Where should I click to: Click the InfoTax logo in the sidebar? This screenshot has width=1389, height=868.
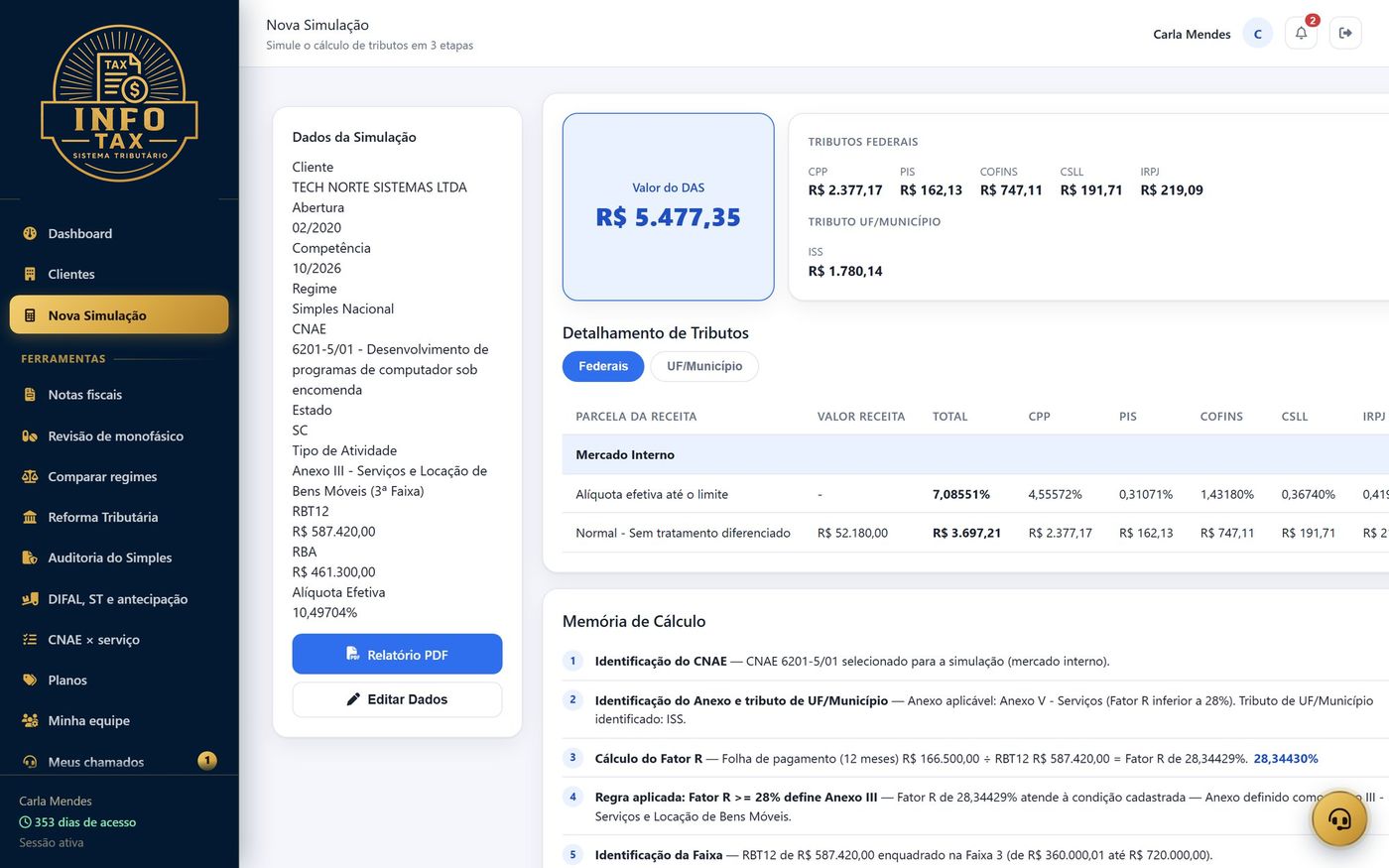119,104
